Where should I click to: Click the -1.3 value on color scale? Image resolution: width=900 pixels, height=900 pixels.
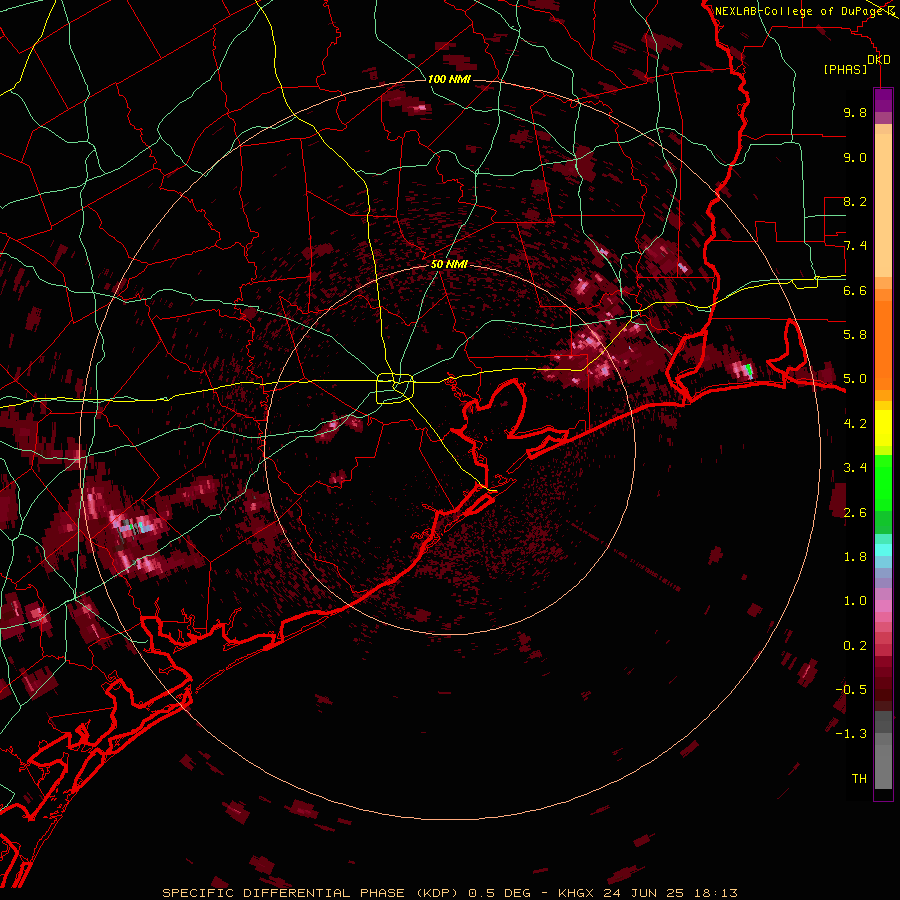click(851, 734)
